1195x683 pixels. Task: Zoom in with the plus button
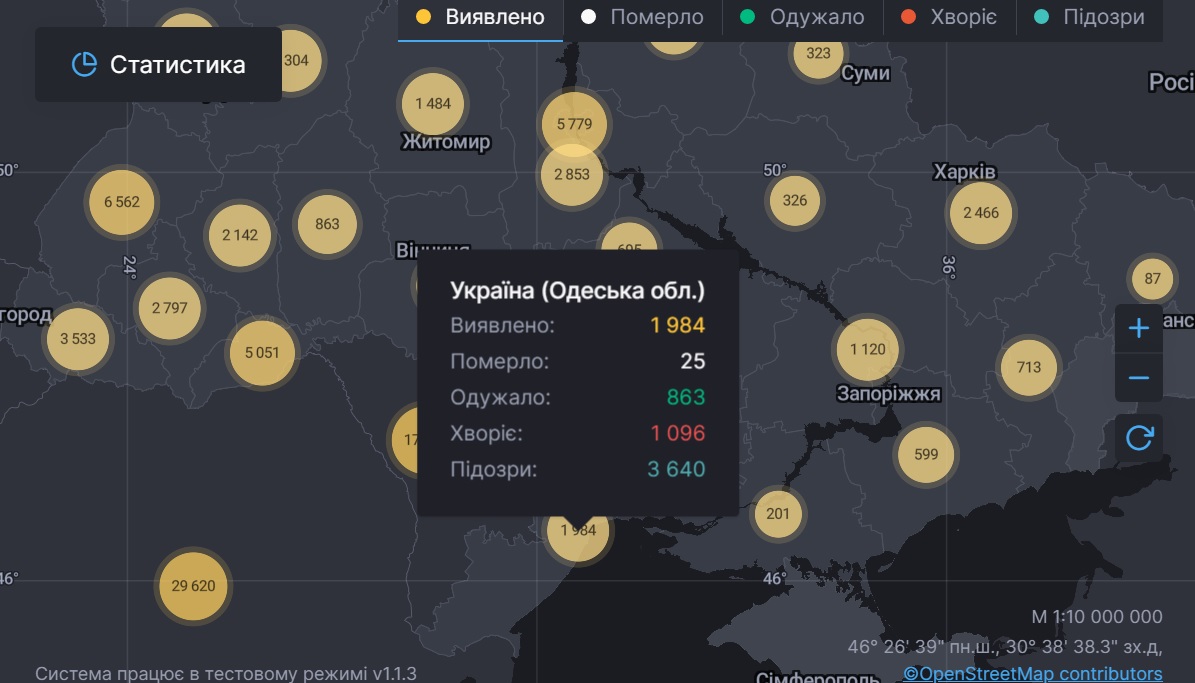tap(1139, 329)
